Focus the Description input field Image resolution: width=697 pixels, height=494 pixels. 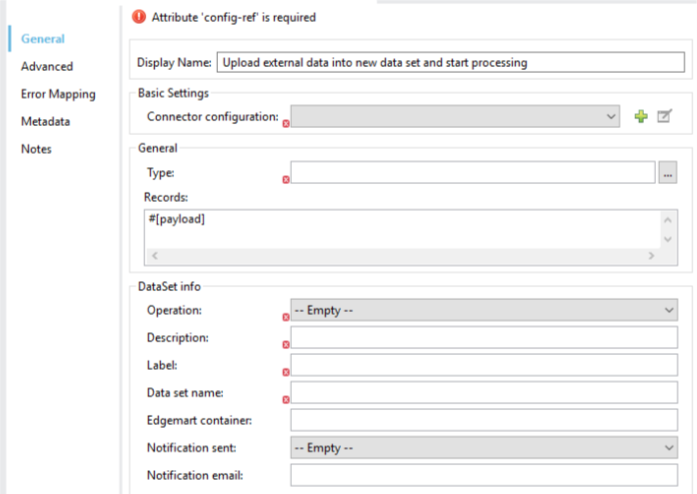pos(484,338)
